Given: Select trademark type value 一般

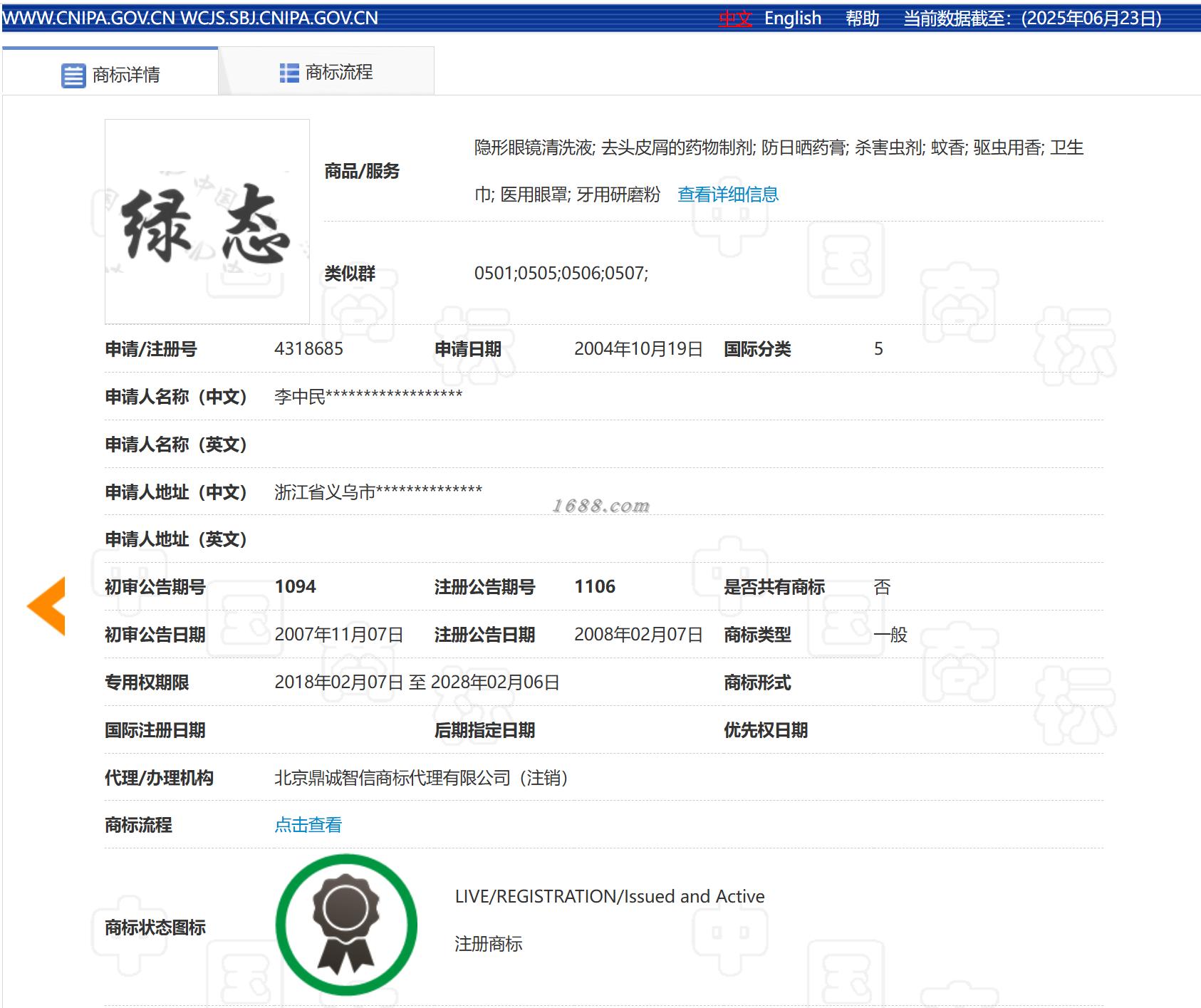Looking at the screenshot, I should 890,635.
